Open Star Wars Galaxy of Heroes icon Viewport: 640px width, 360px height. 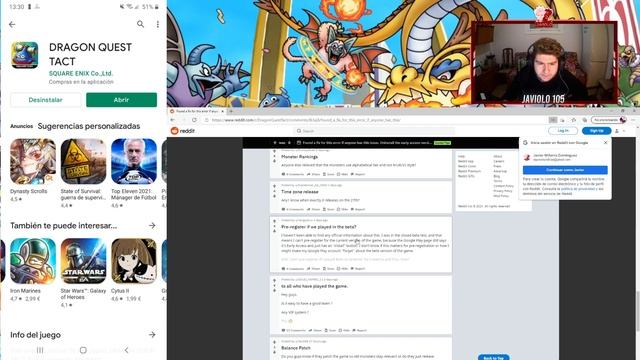pos(83,261)
